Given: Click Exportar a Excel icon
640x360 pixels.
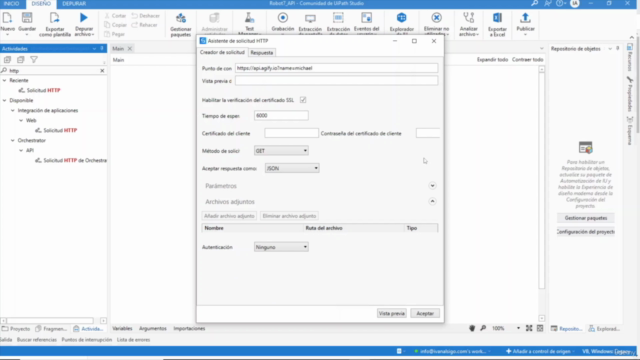Looking at the screenshot, I should coord(497,18).
